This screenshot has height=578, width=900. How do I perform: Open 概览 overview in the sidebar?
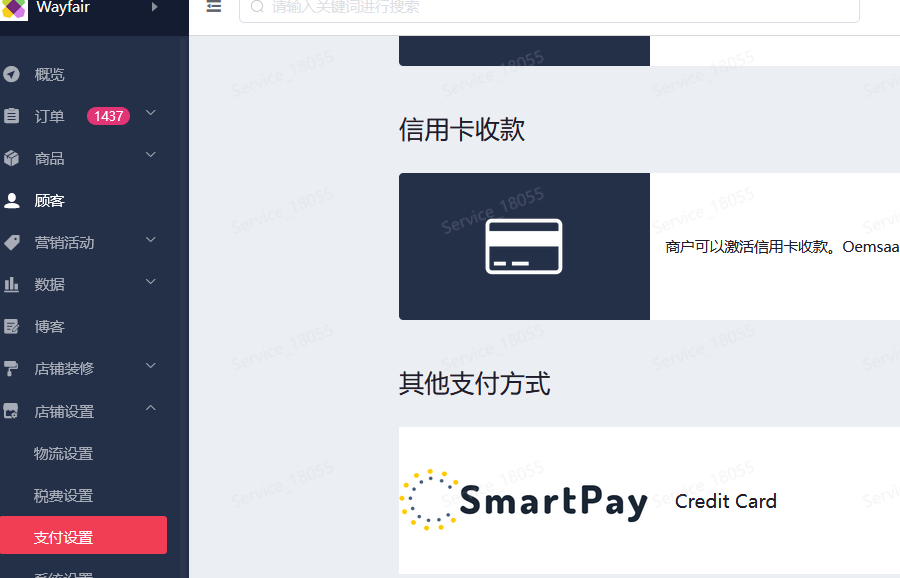point(49,74)
